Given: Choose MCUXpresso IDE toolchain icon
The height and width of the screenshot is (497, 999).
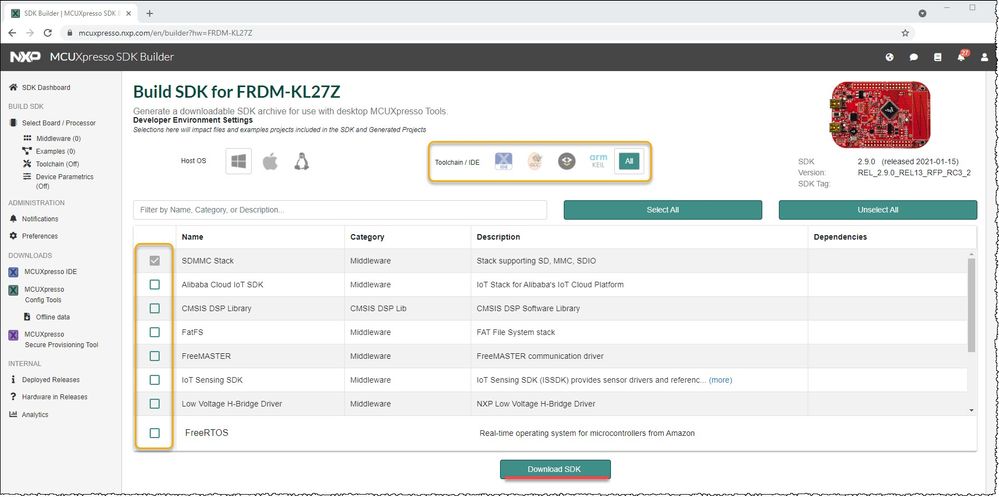Looking at the screenshot, I should (503, 162).
